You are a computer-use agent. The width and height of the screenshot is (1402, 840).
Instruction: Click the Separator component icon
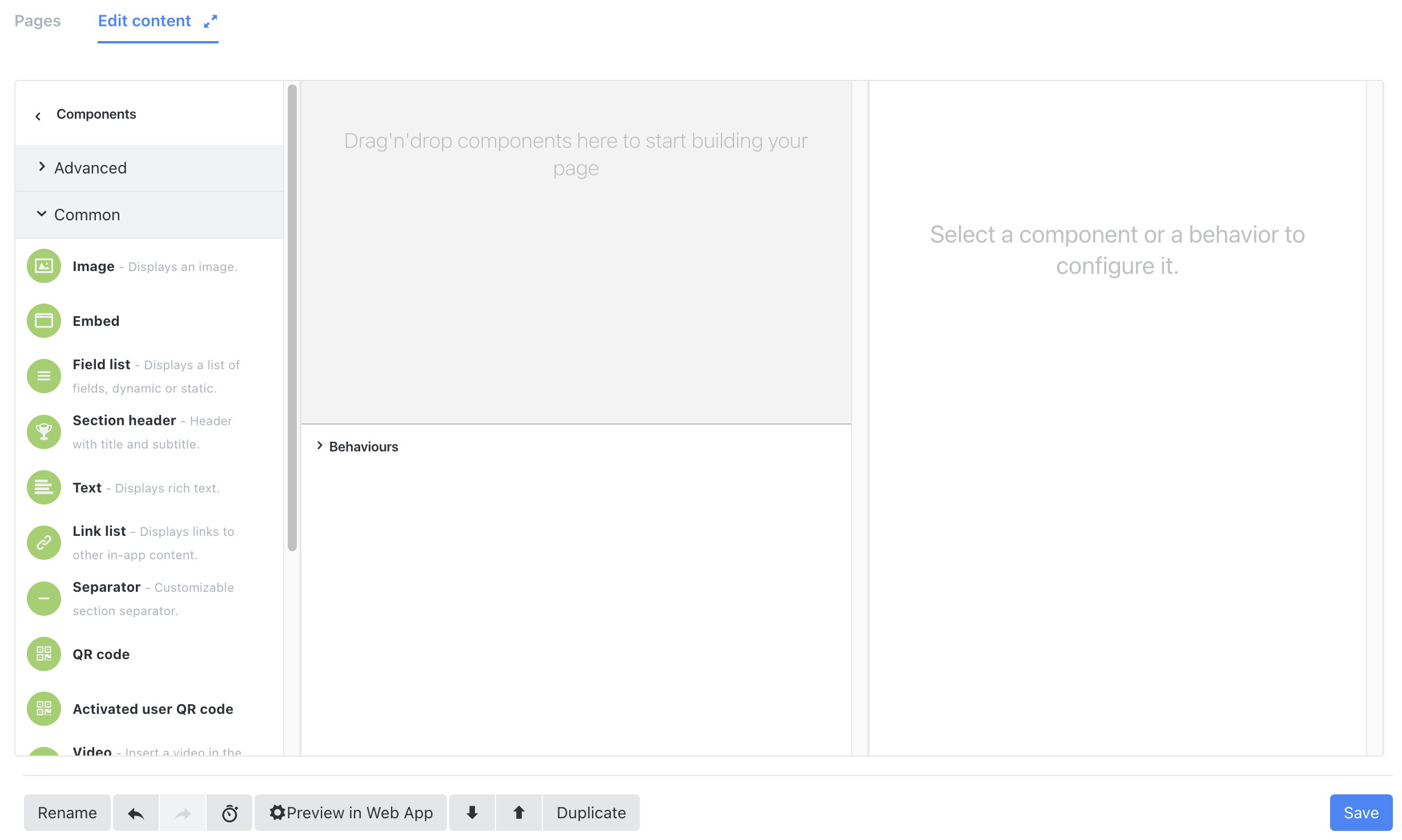(44, 599)
